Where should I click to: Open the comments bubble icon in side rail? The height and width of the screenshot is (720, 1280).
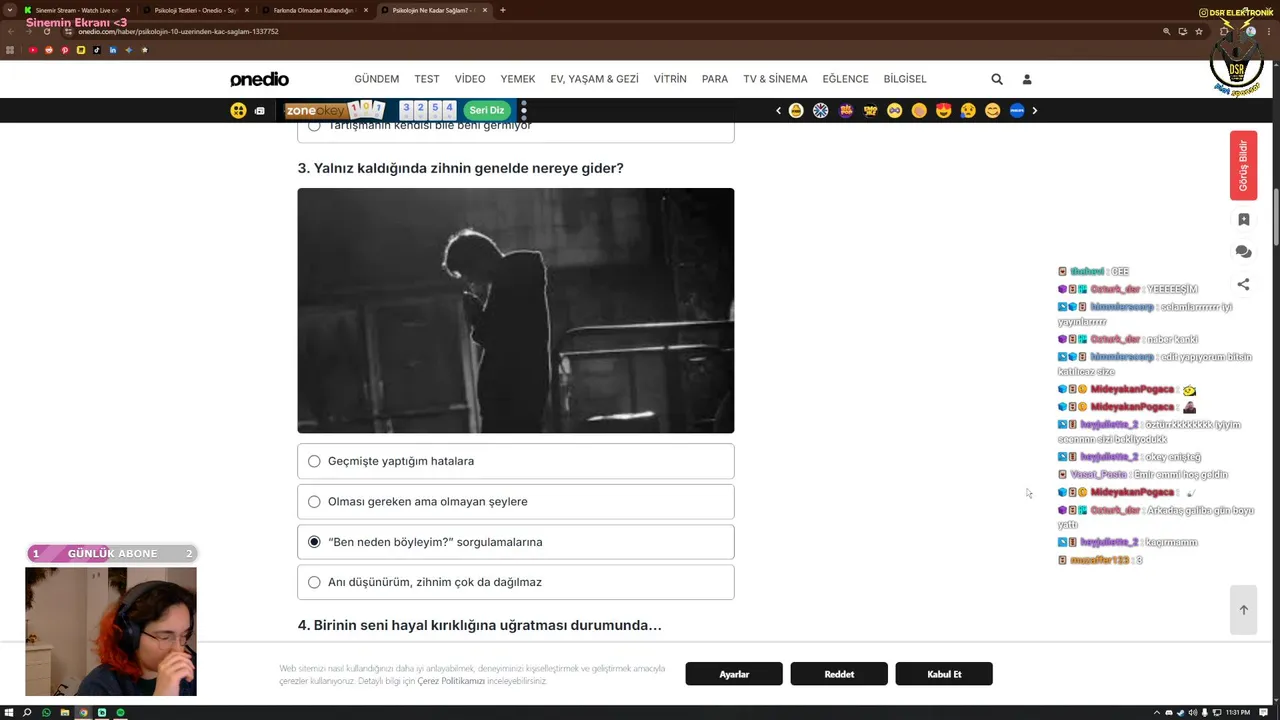pos(1243,252)
